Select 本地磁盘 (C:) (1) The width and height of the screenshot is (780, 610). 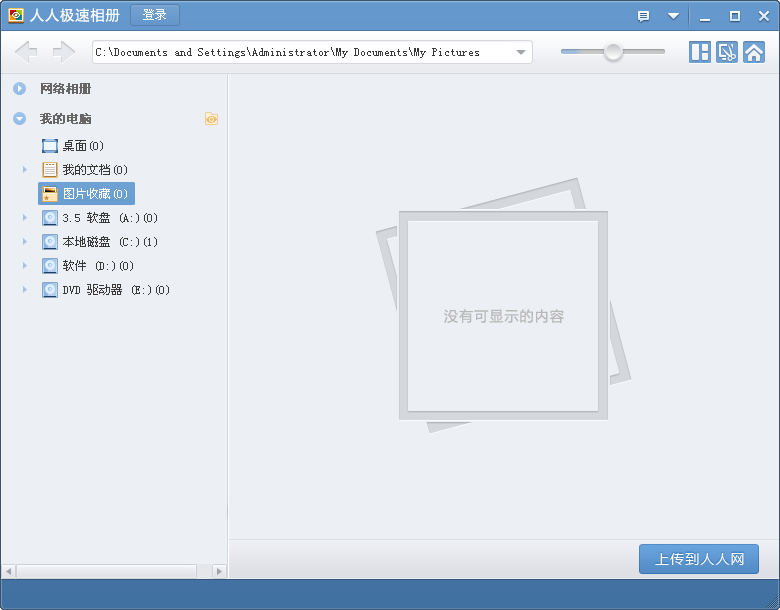click(100, 242)
